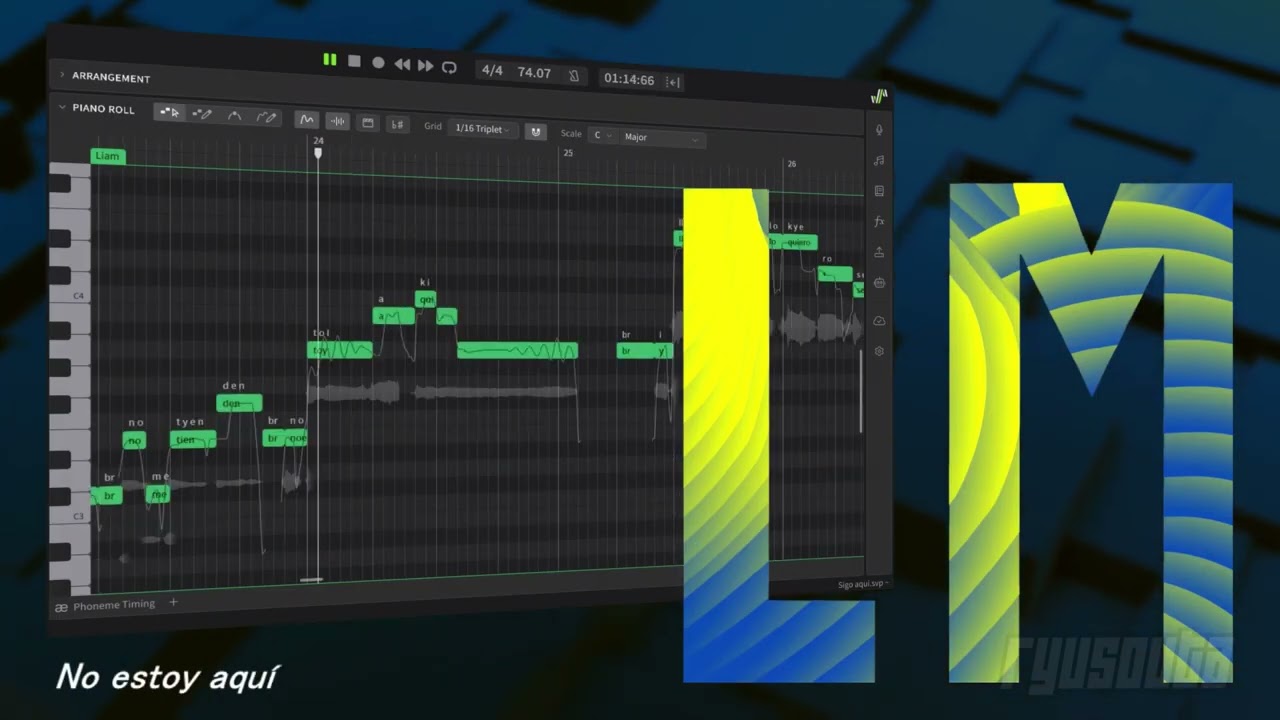Open the AI Retakes robot icon
Image resolution: width=1280 pixels, height=720 pixels.
coord(879,283)
